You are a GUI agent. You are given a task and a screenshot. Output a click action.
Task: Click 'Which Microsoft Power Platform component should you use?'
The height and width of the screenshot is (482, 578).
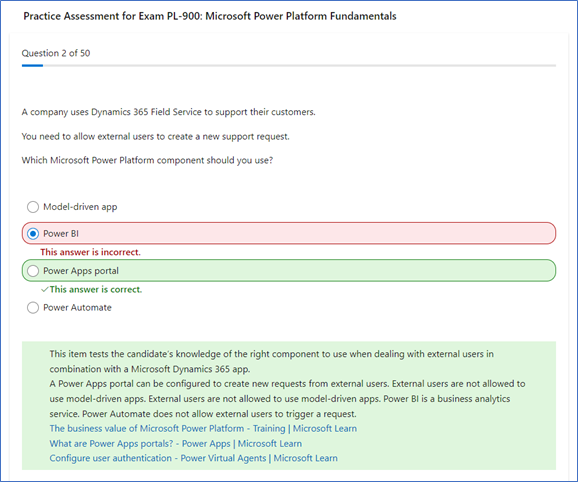click(147, 160)
